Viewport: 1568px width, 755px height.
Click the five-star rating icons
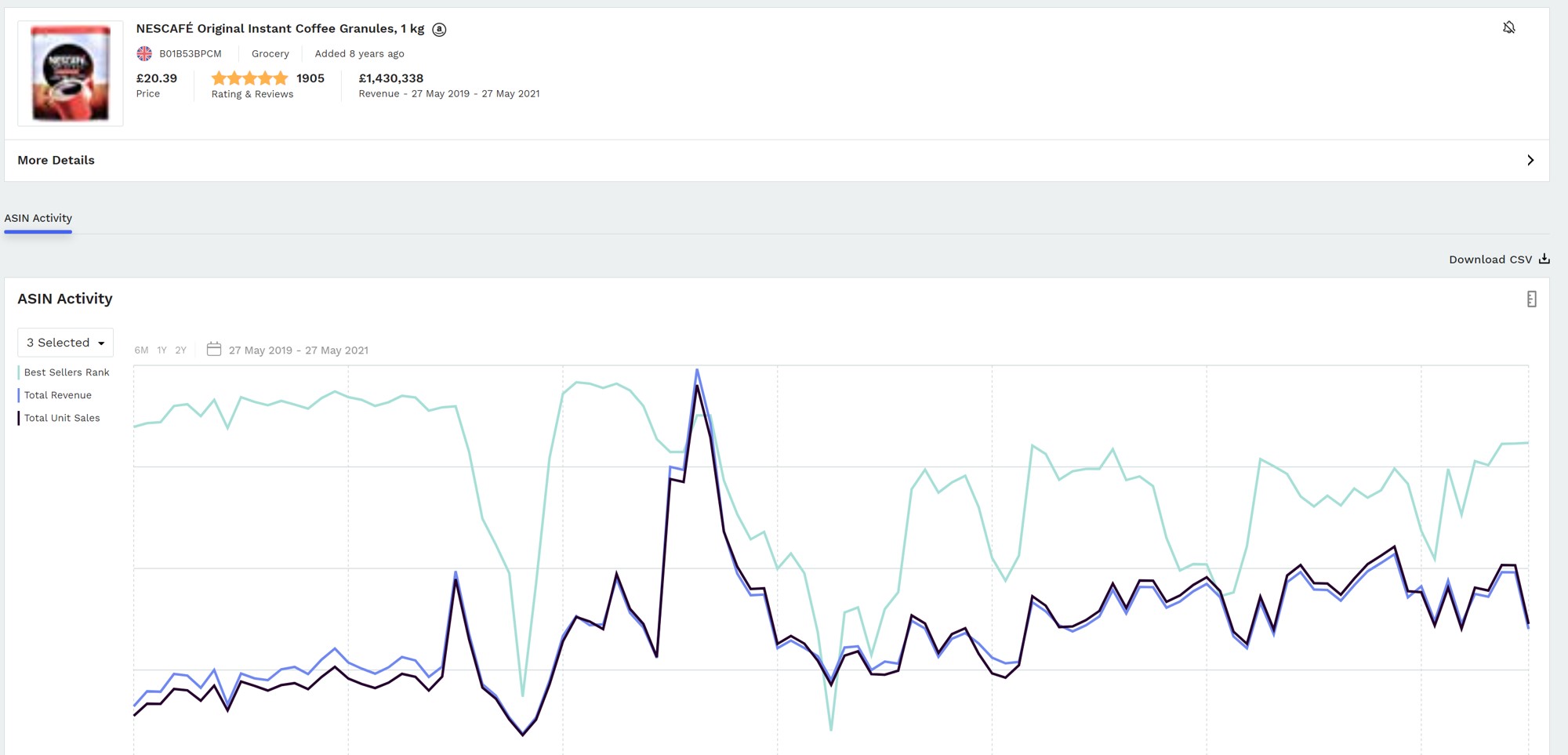[249, 78]
